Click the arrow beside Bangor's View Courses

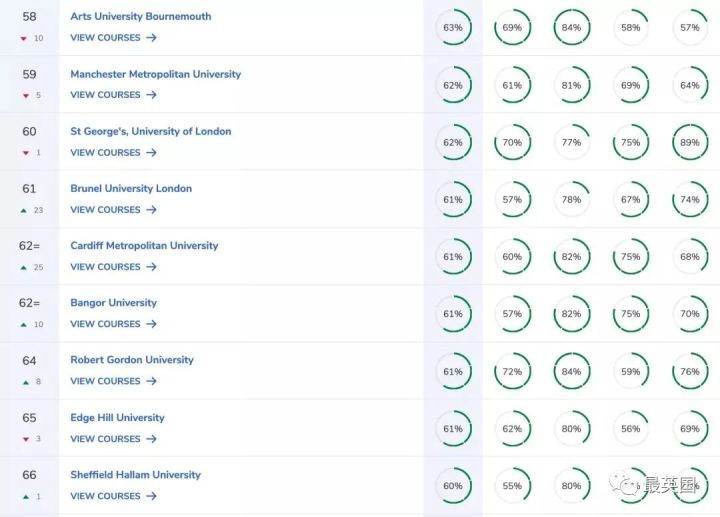pos(151,324)
